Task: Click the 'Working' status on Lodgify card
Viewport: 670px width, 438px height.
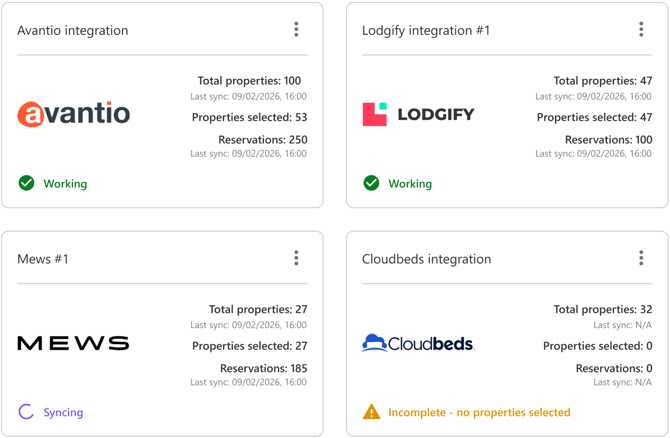Action: point(410,184)
